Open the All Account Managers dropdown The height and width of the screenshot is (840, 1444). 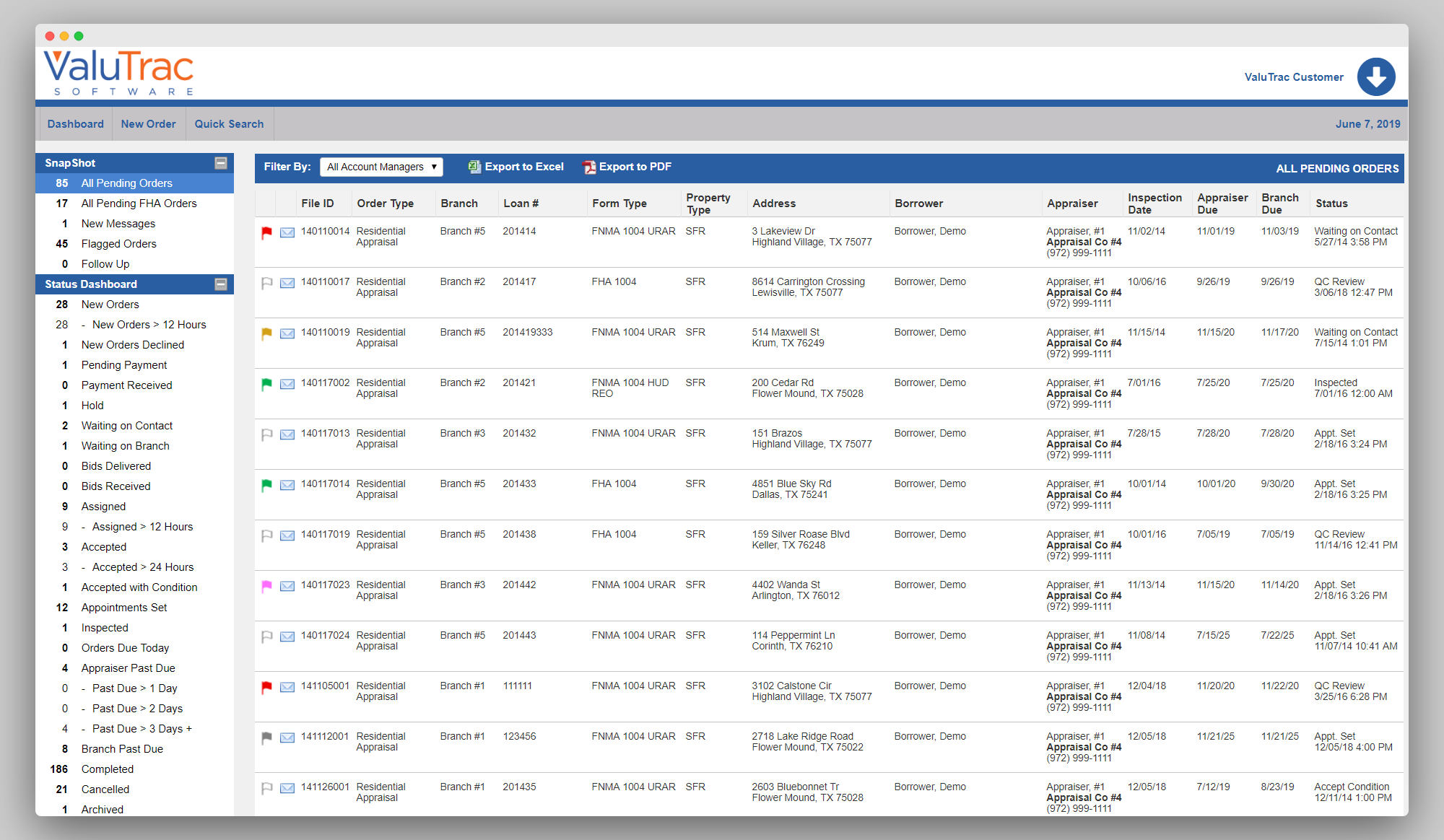pos(381,166)
